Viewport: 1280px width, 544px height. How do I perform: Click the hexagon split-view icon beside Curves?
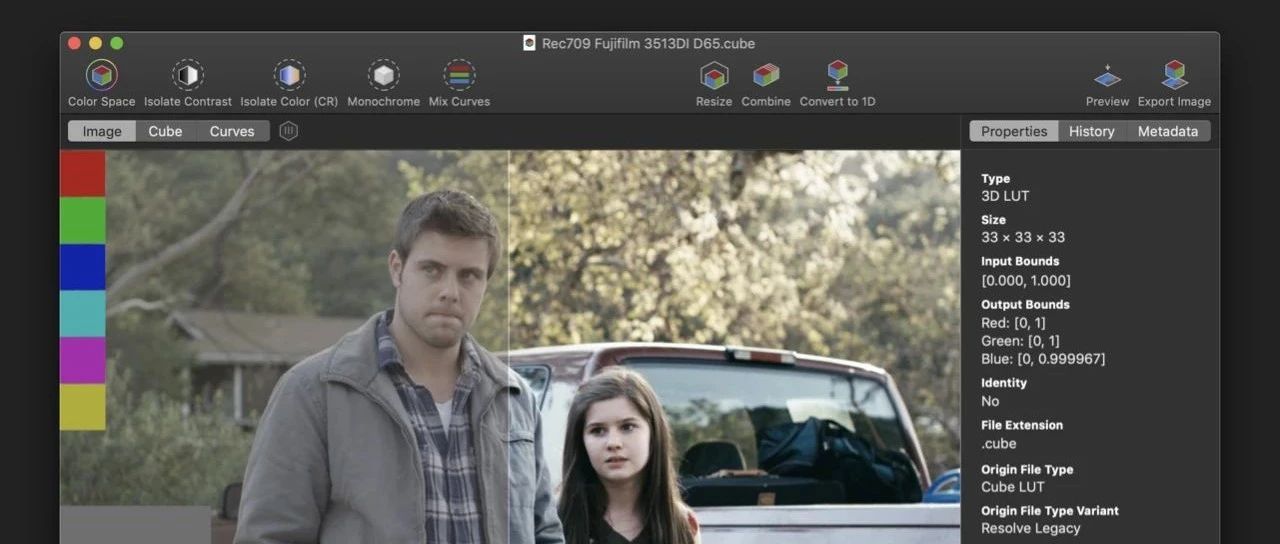pyautogui.click(x=288, y=131)
